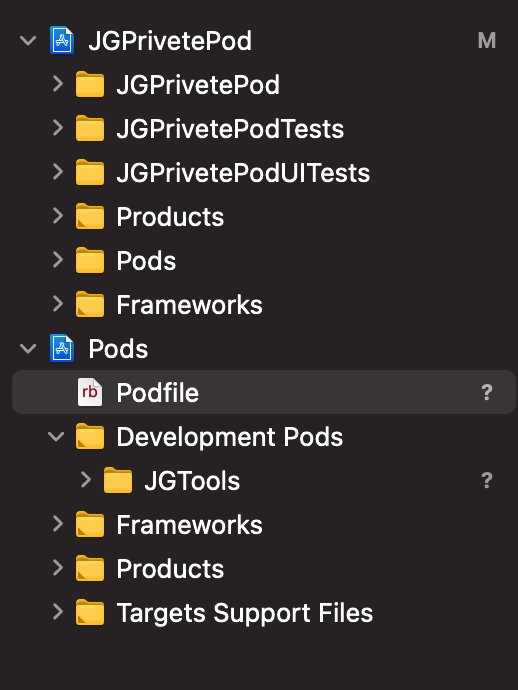Click the Podfile ruby file icon
The height and width of the screenshot is (690, 518).
pos(90,392)
